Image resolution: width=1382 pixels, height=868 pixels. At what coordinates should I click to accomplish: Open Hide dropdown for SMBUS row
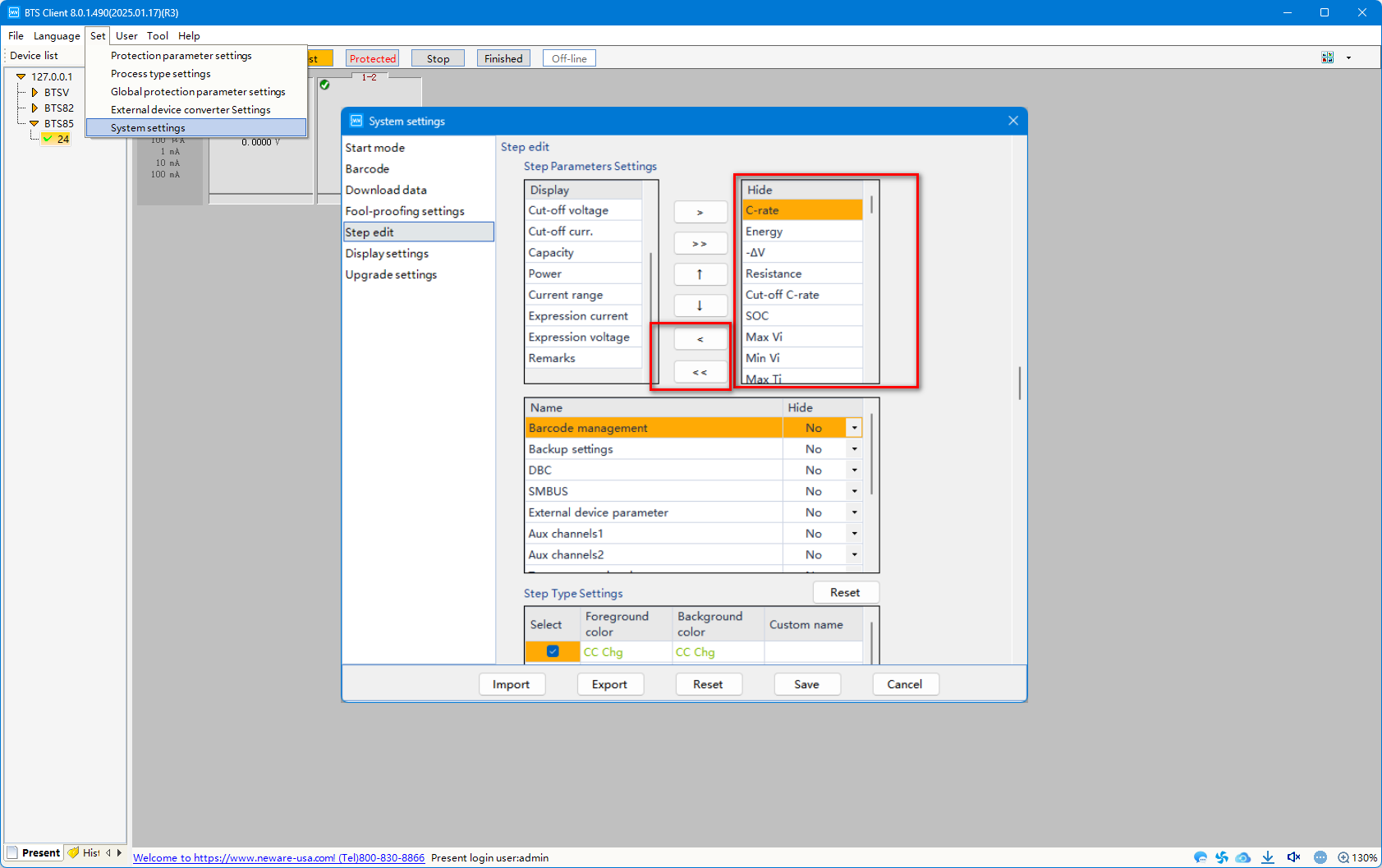point(854,491)
